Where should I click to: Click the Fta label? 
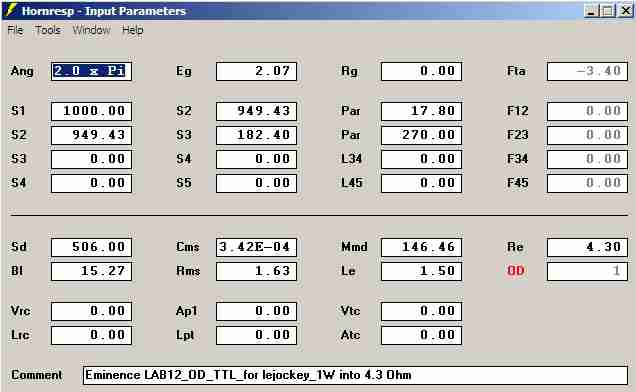click(516, 71)
